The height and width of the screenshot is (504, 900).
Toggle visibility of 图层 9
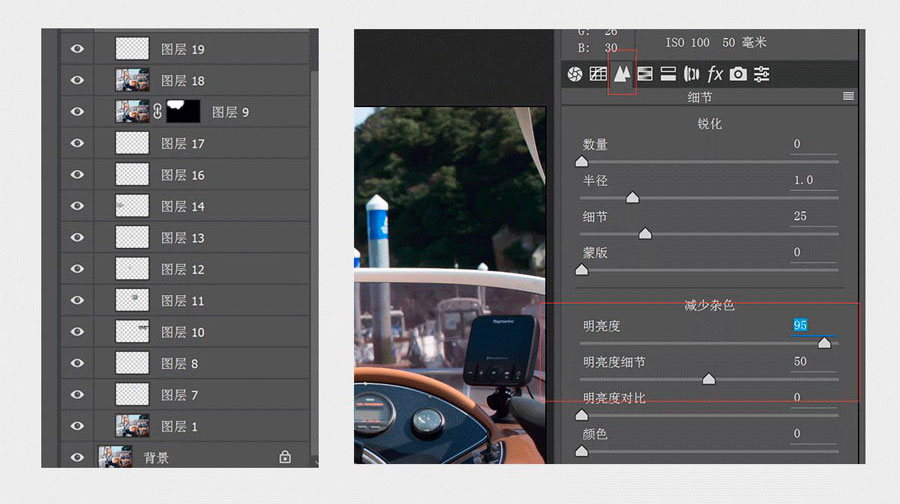[x=77, y=112]
